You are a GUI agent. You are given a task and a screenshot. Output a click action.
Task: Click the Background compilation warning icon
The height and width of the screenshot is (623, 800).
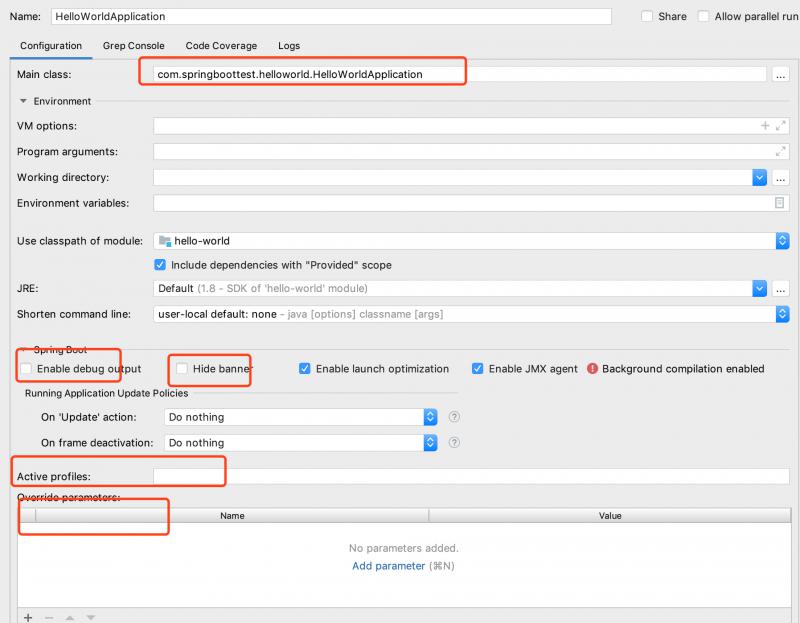pos(592,368)
